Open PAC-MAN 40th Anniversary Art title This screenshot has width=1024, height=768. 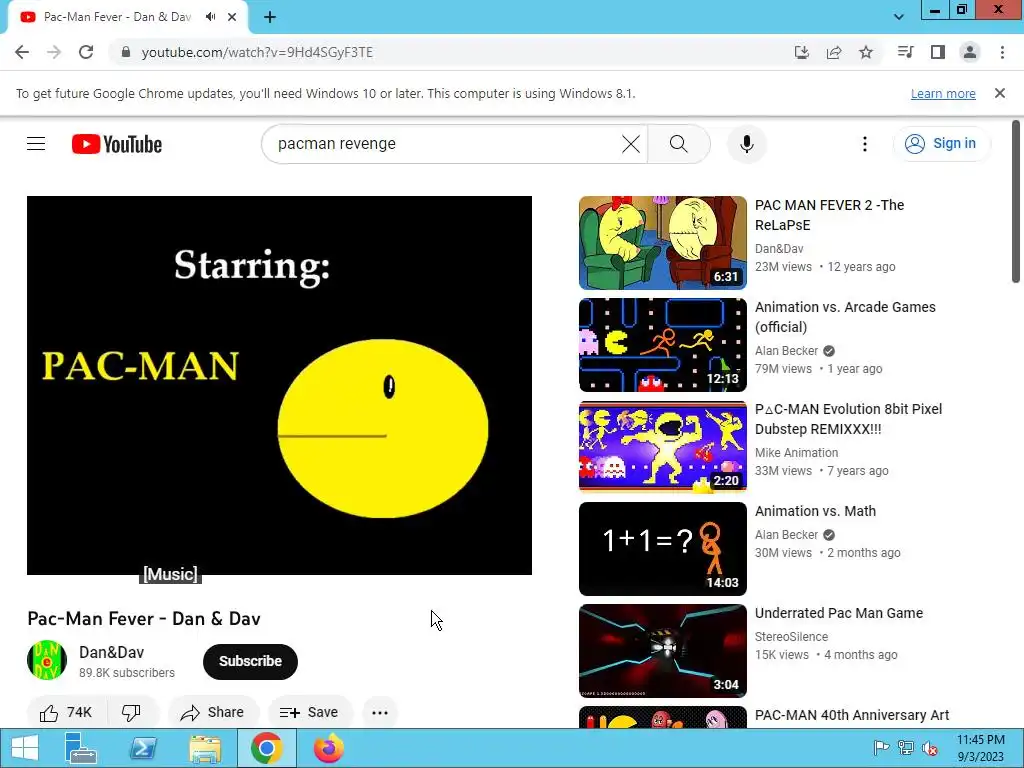pos(852,715)
